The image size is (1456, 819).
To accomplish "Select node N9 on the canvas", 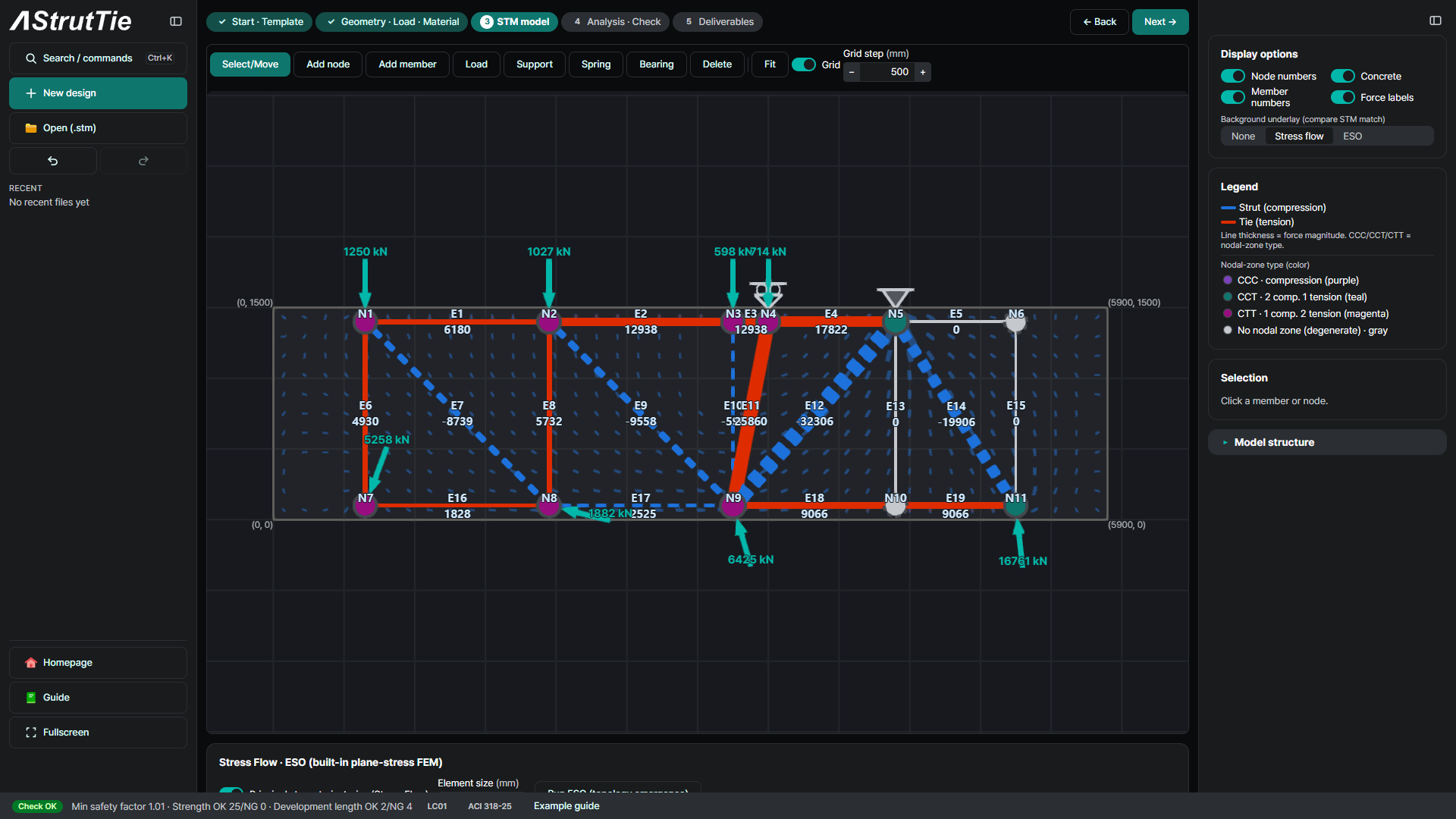I will pyautogui.click(x=733, y=504).
